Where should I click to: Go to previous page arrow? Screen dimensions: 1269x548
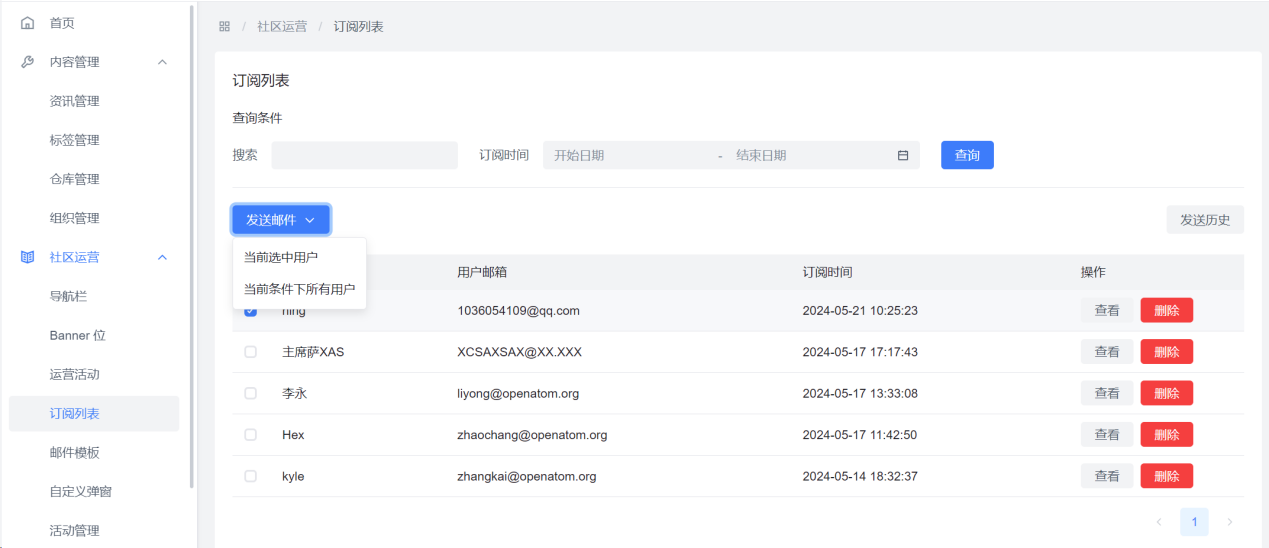point(1159,522)
